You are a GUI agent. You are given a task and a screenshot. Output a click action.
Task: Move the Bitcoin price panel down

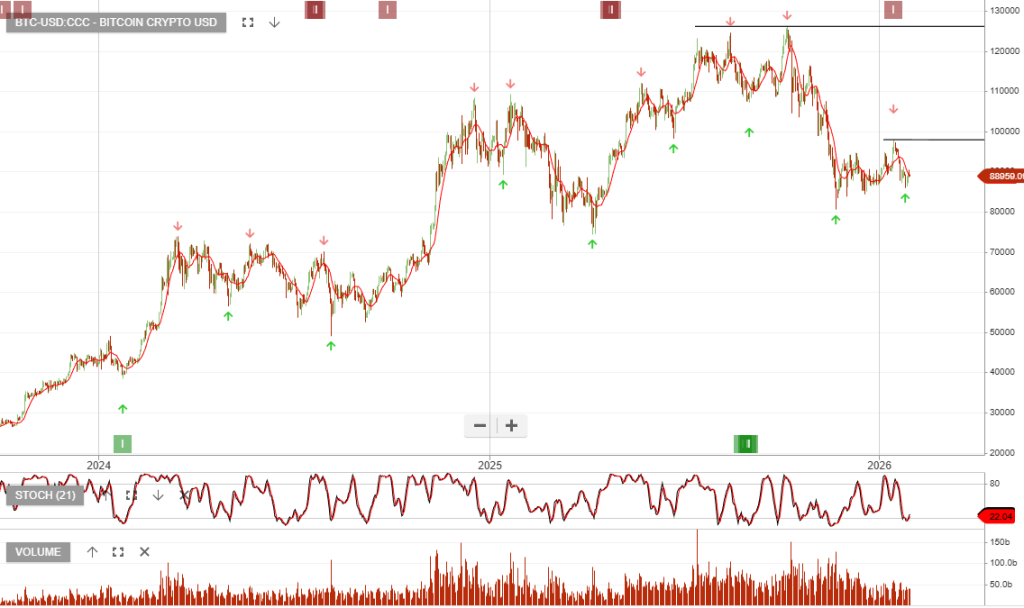[274, 21]
